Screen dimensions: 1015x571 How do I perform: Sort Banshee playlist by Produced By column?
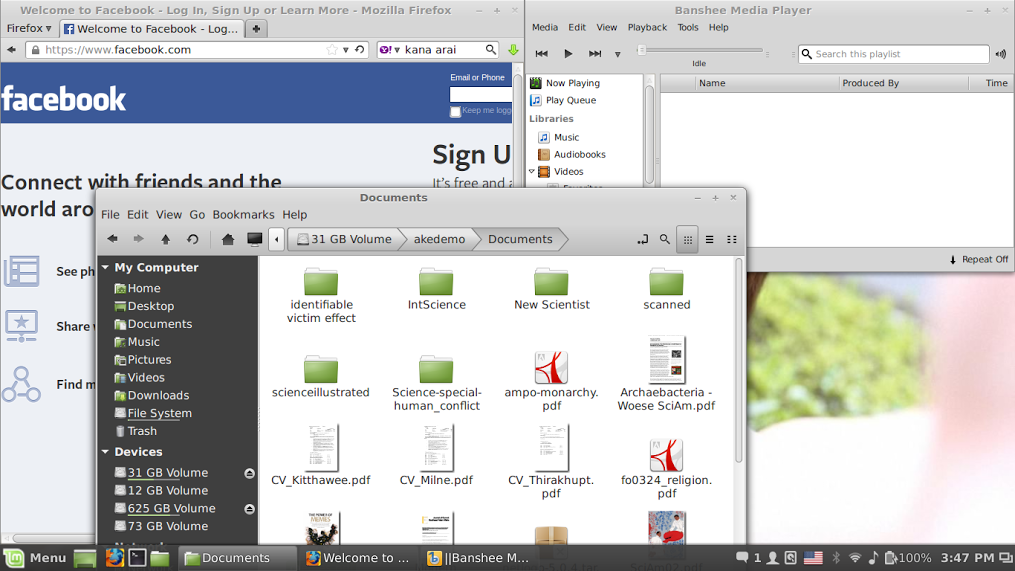click(x=904, y=83)
